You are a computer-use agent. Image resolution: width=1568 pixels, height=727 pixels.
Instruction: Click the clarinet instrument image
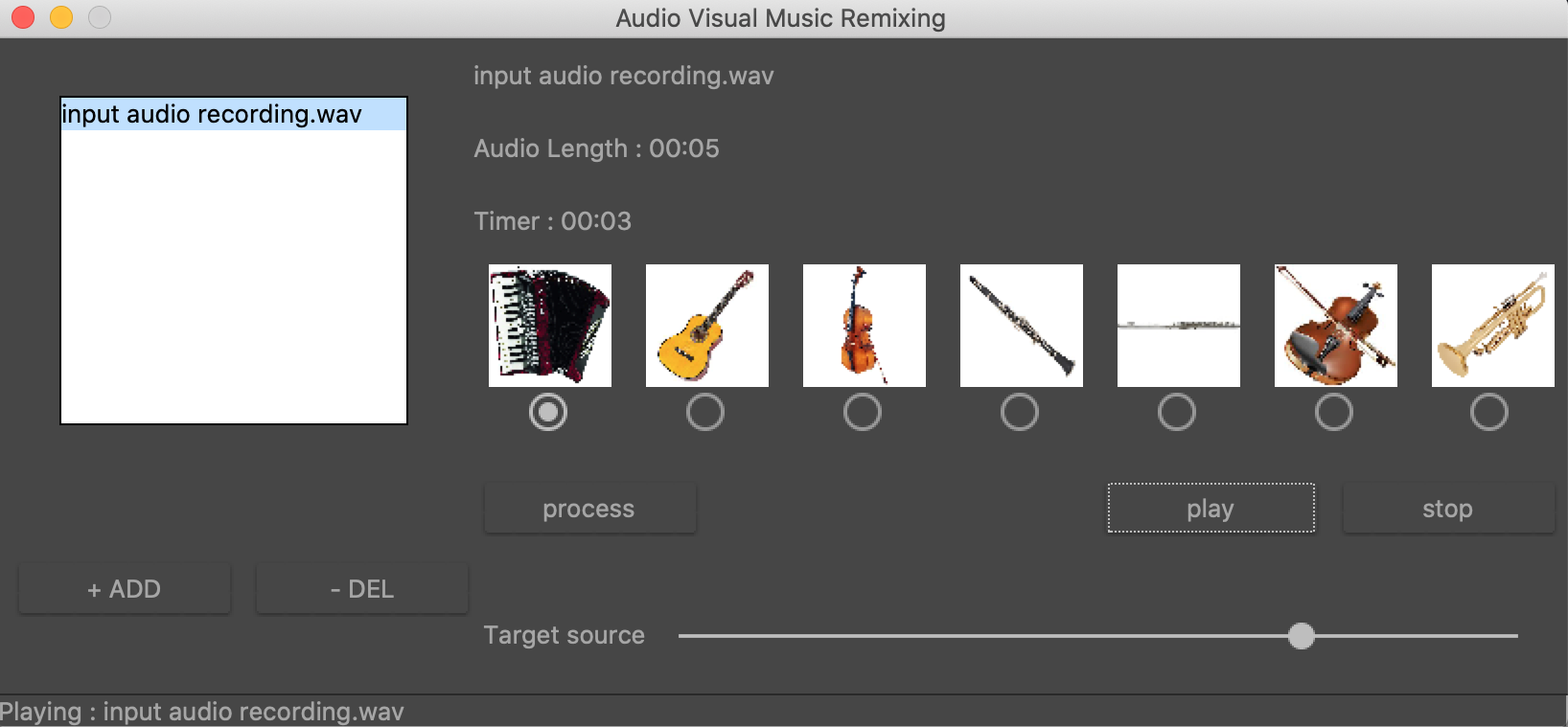(1021, 326)
